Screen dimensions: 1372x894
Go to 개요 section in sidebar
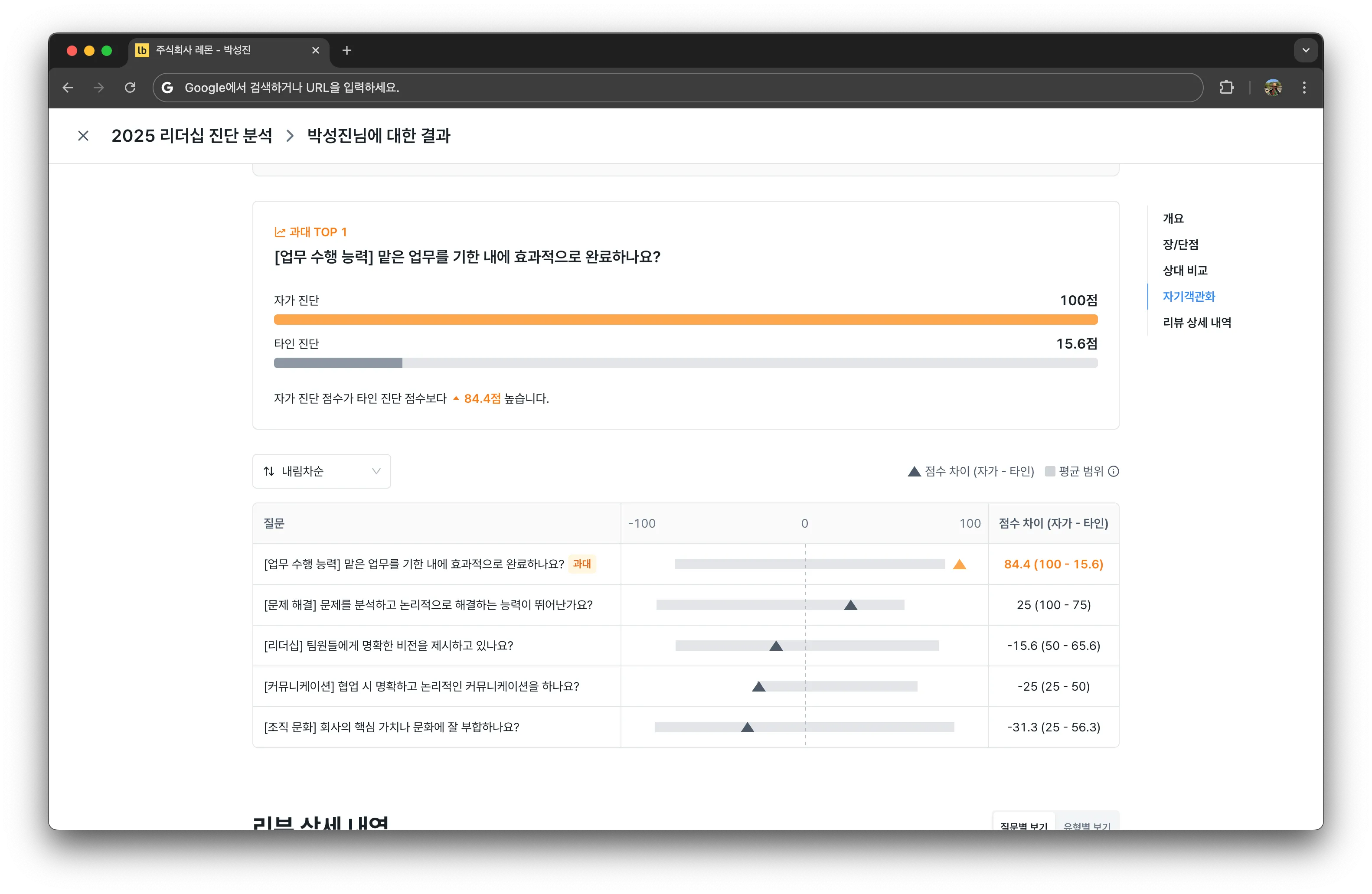(x=1173, y=219)
